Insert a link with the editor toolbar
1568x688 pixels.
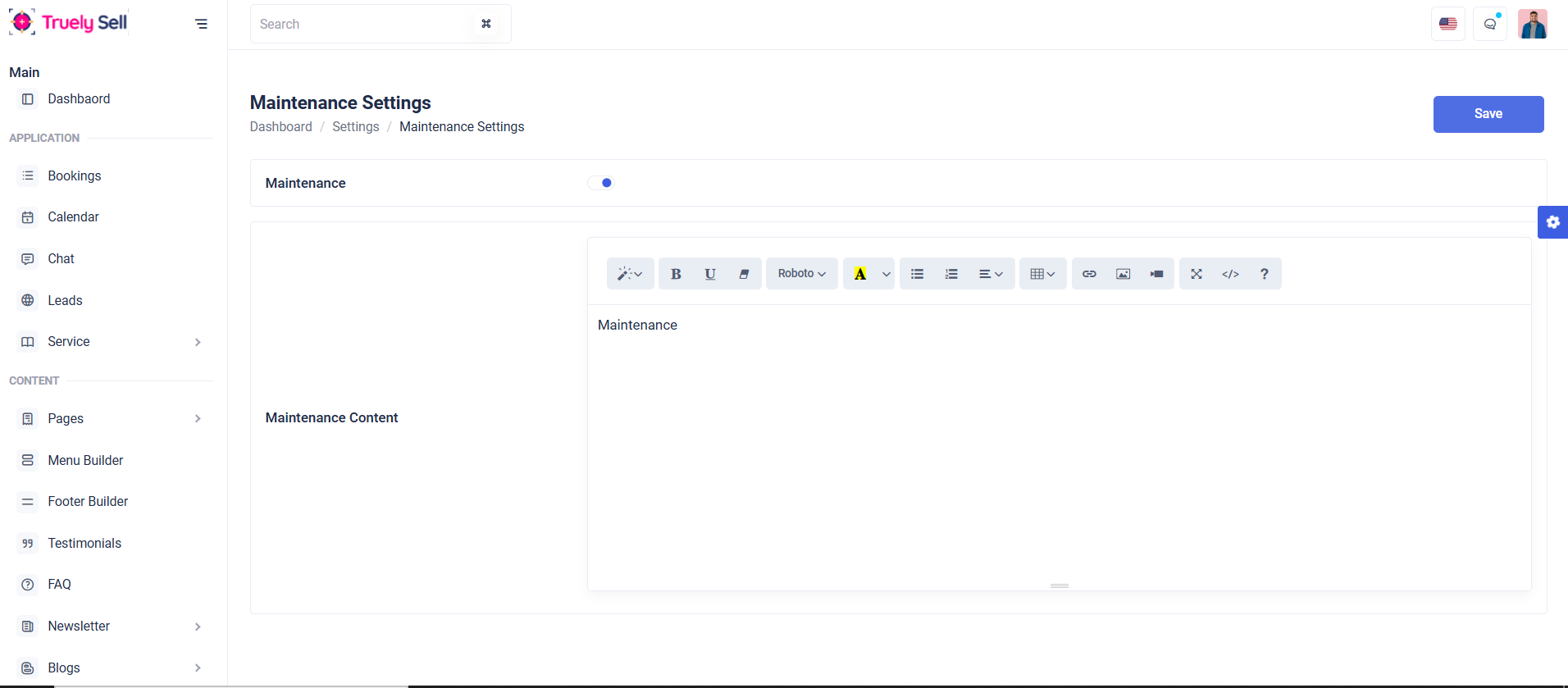click(x=1089, y=274)
